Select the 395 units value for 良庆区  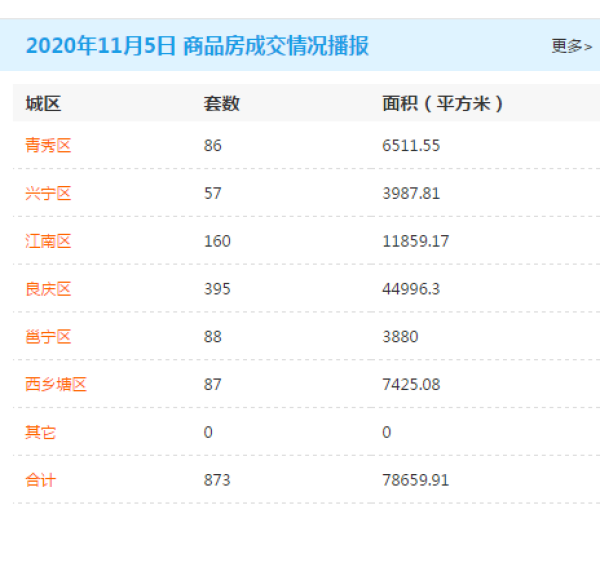217,289
